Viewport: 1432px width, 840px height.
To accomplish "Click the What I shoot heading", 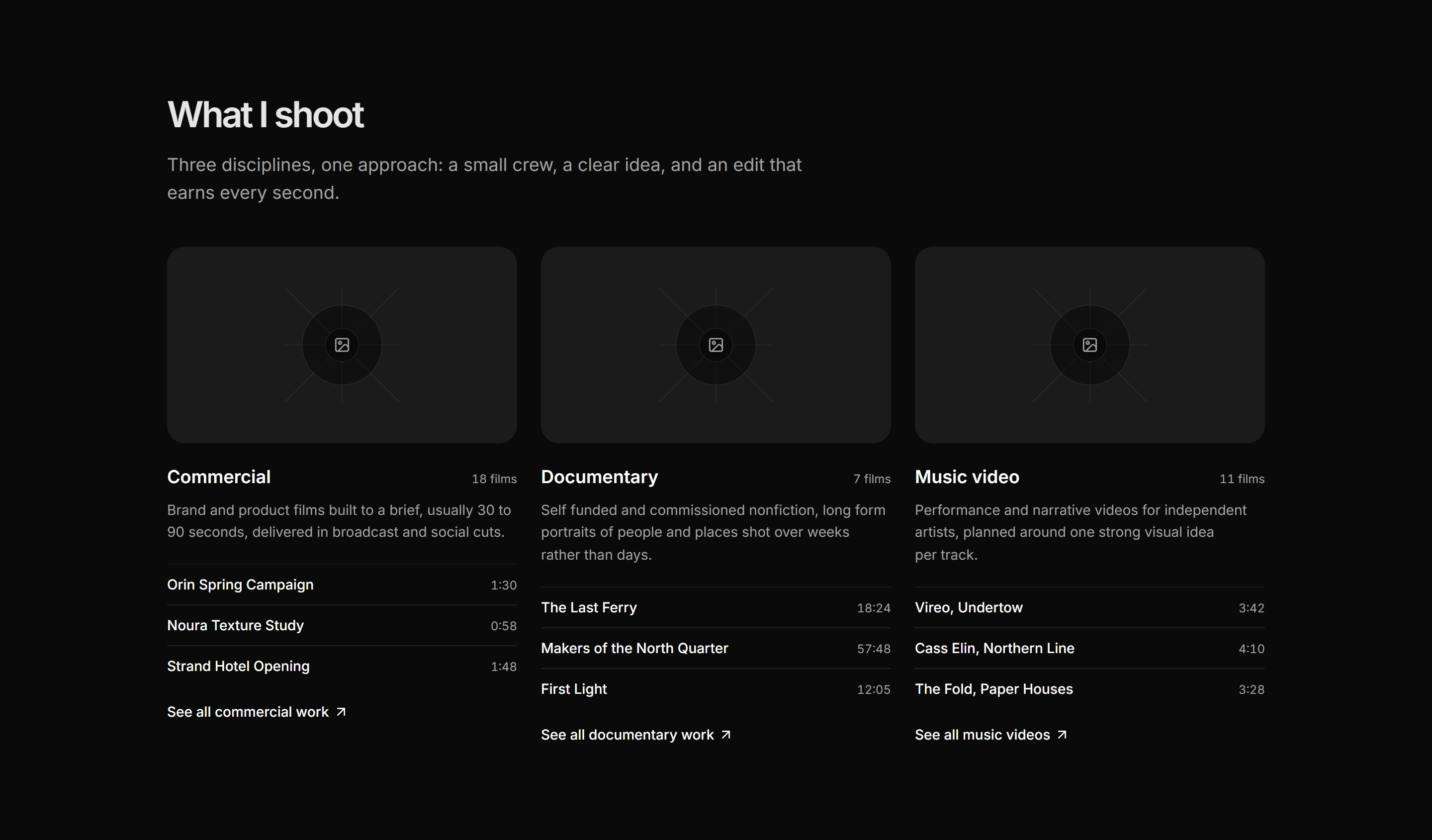I will pos(266,115).
